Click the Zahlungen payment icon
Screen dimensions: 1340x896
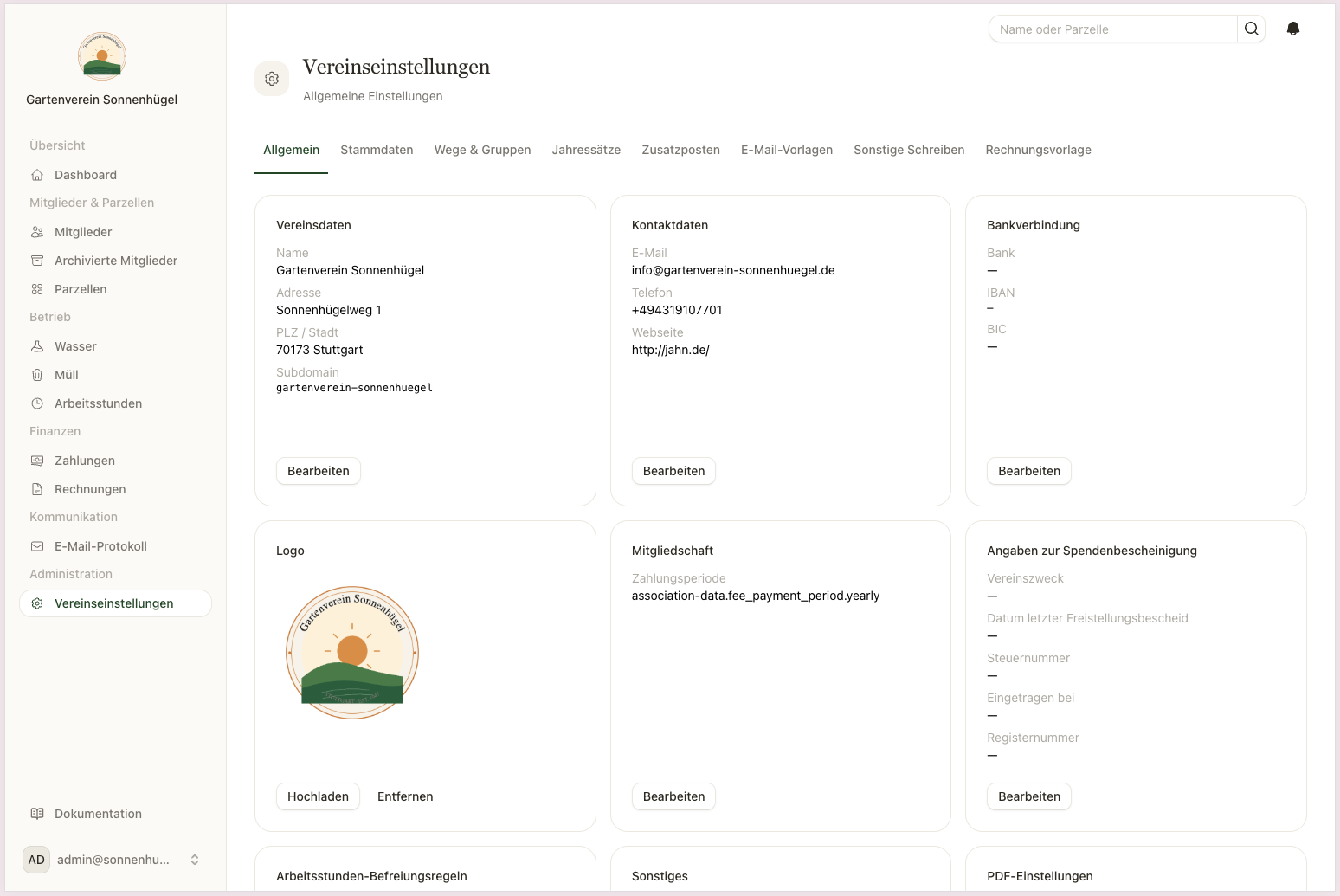click(37, 461)
